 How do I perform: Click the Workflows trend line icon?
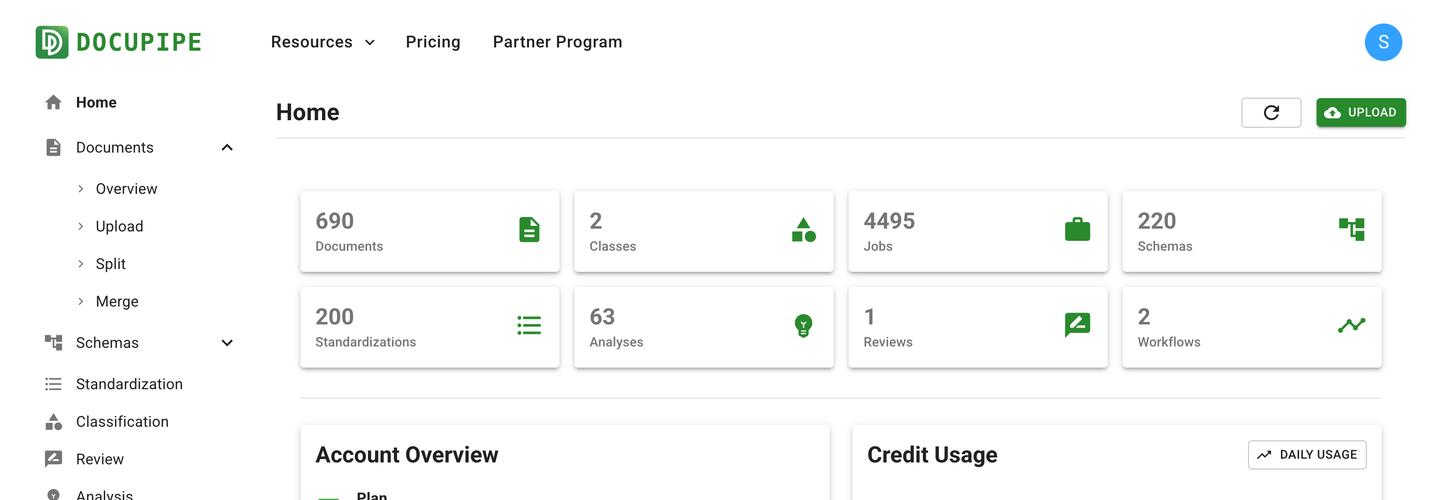pos(1351,326)
